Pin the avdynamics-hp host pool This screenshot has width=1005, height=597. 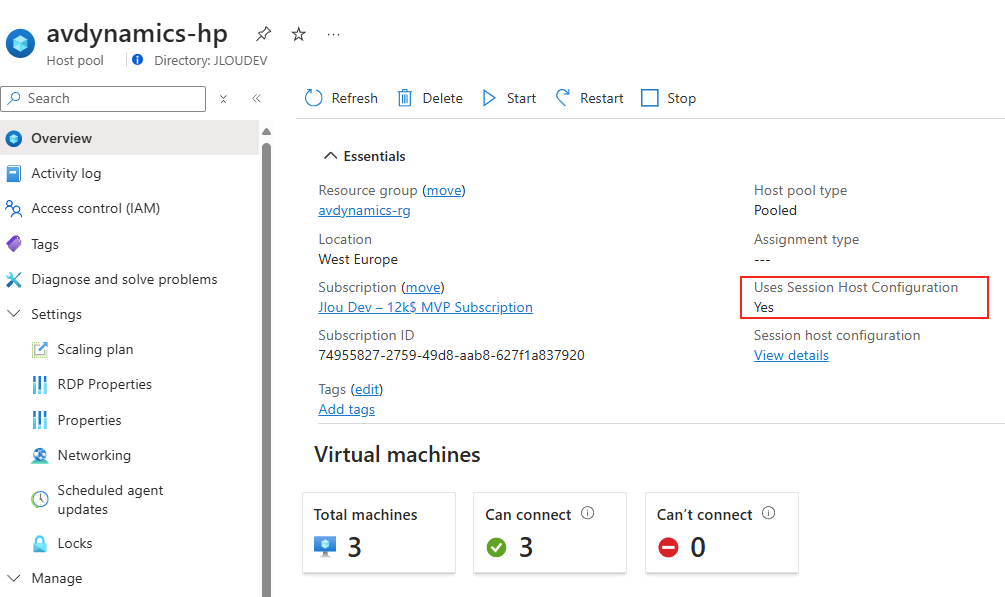tap(263, 34)
